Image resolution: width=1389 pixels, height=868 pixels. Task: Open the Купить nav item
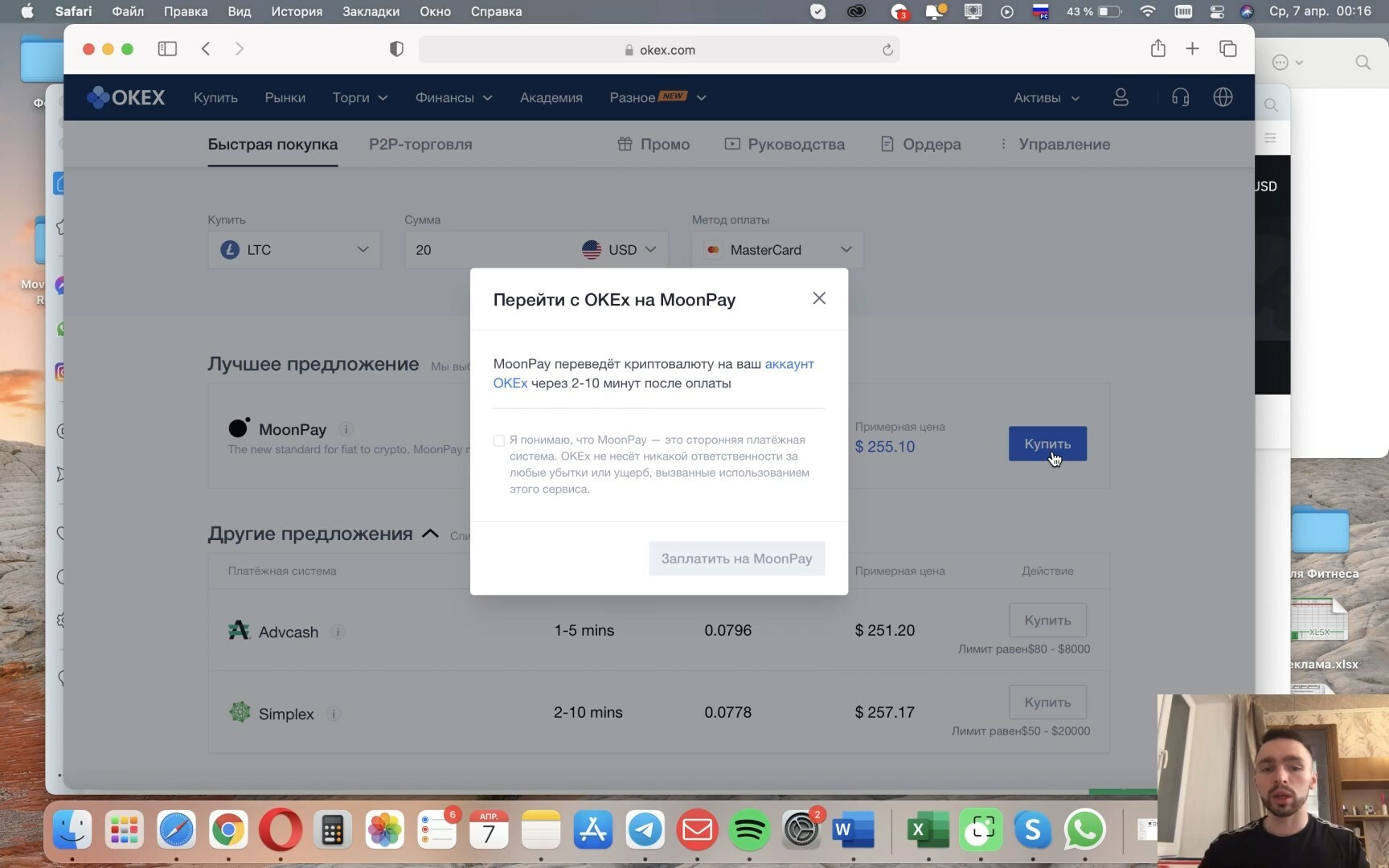pyautogui.click(x=215, y=97)
